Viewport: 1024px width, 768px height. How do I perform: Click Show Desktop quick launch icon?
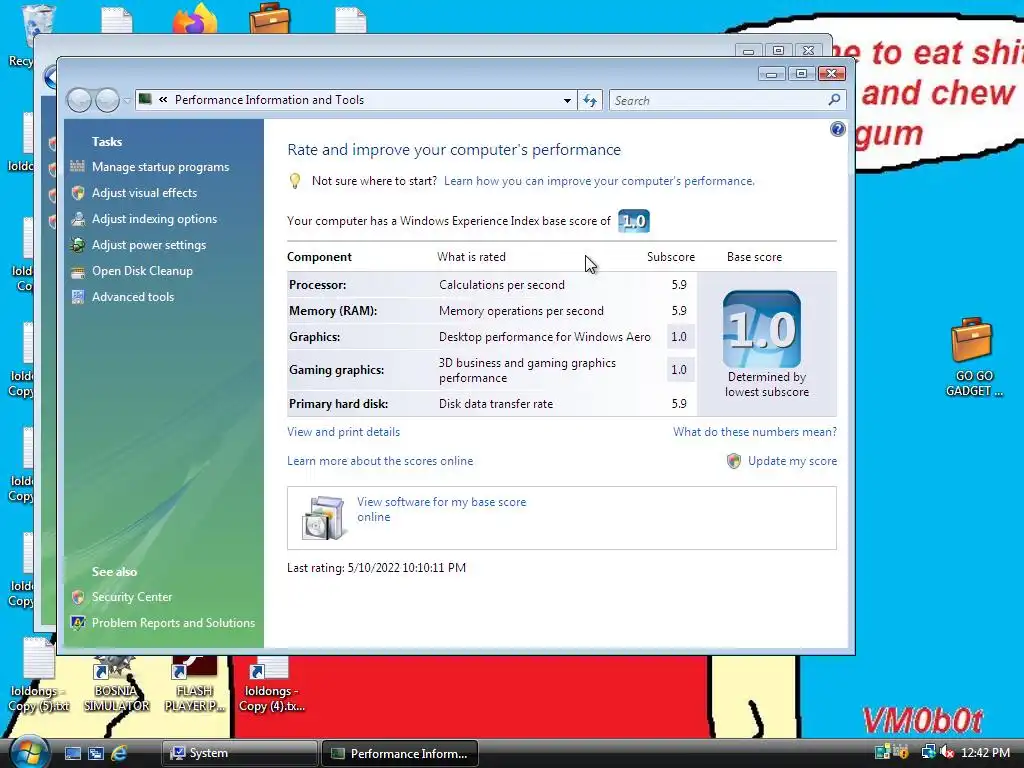pyautogui.click(x=72, y=753)
